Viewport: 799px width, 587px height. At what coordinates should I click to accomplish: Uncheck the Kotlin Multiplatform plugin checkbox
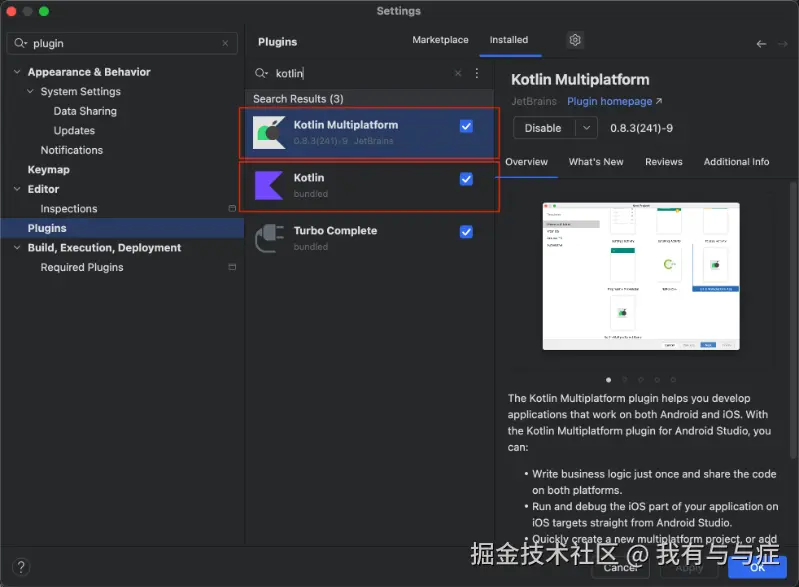click(x=466, y=126)
